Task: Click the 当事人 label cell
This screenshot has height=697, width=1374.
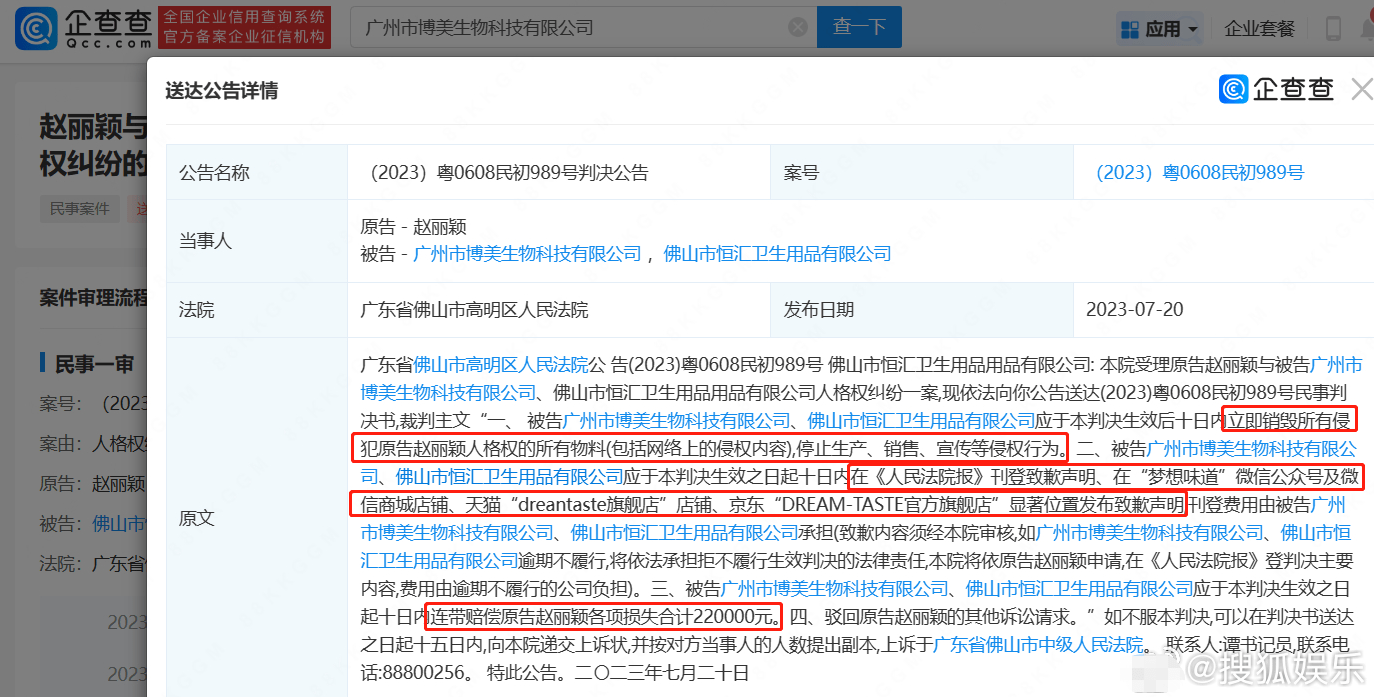Action: pyautogui.click(x=257, y=241)
